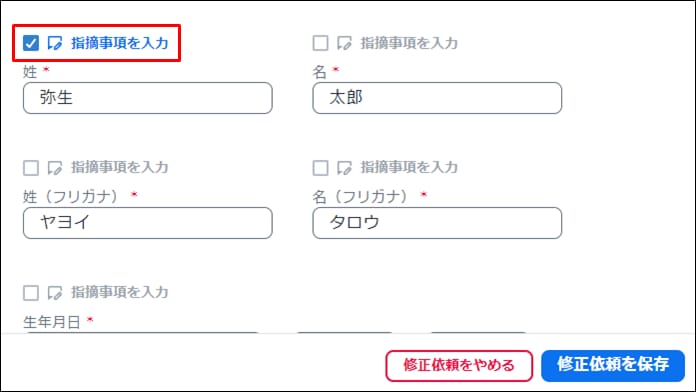Click the comment-edit icon above 名（フリガナ）

(x=344, y=168)
